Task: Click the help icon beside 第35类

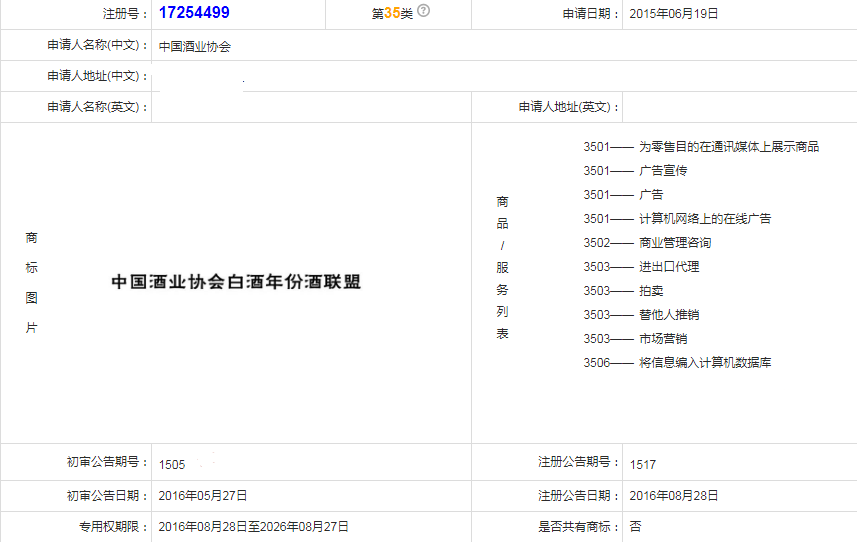Action: pyautogui.click(x=424, y=10)
